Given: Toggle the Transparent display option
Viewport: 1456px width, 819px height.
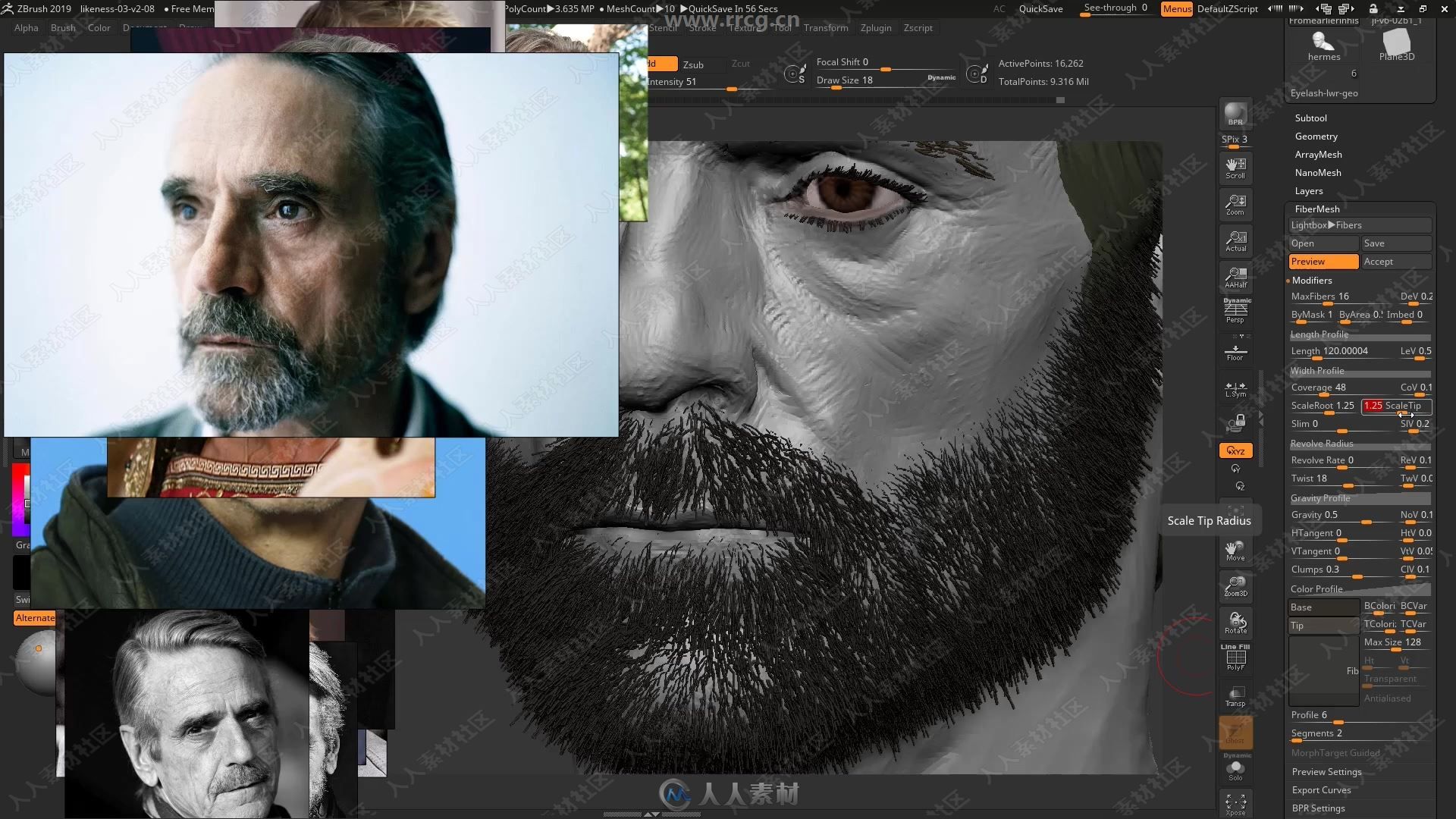Looking at the screenshot, I should [1391, 679].
